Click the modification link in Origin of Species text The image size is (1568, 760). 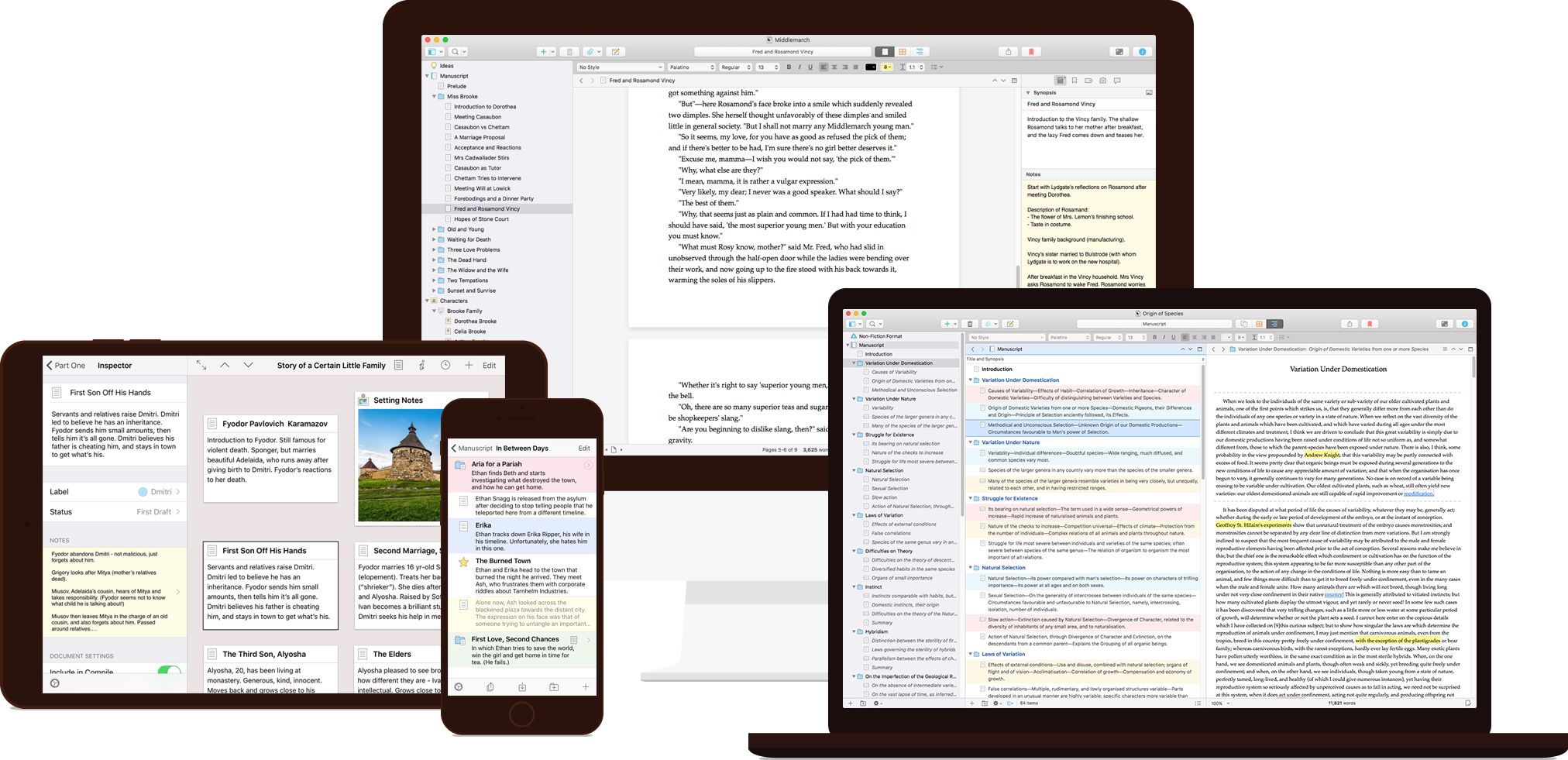click(1418, 493)
